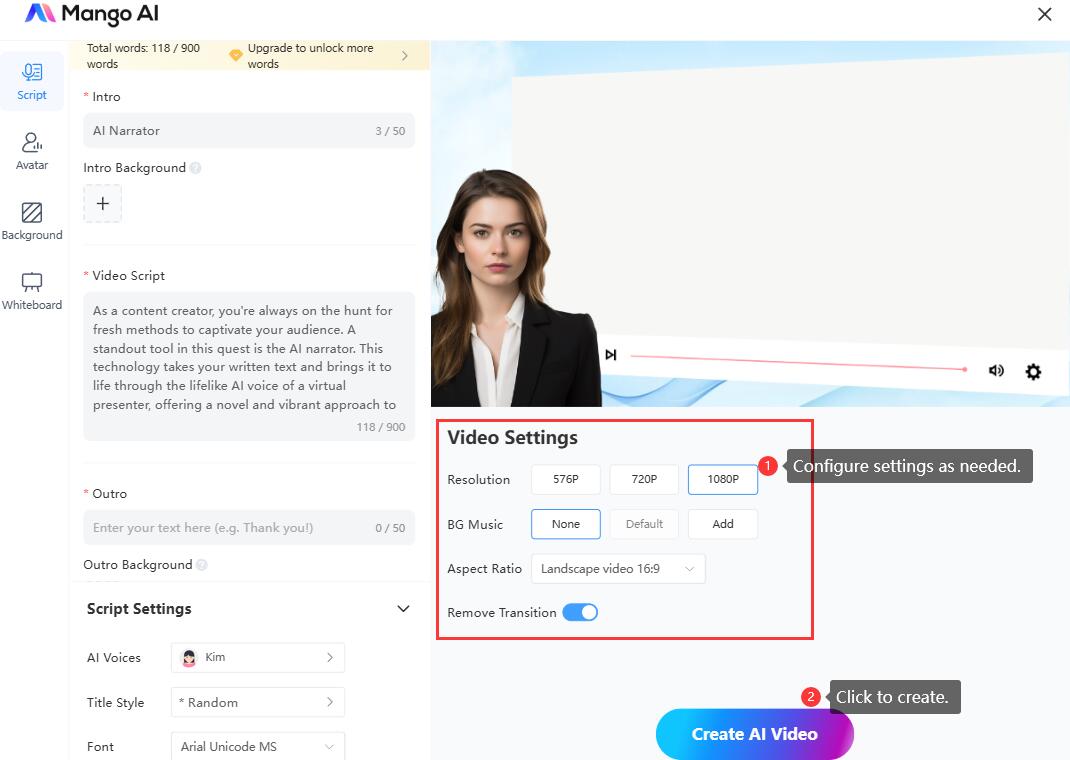Open the Background sidebar panel
Screen dimensions: 1070x760
(x=32, y=221)
